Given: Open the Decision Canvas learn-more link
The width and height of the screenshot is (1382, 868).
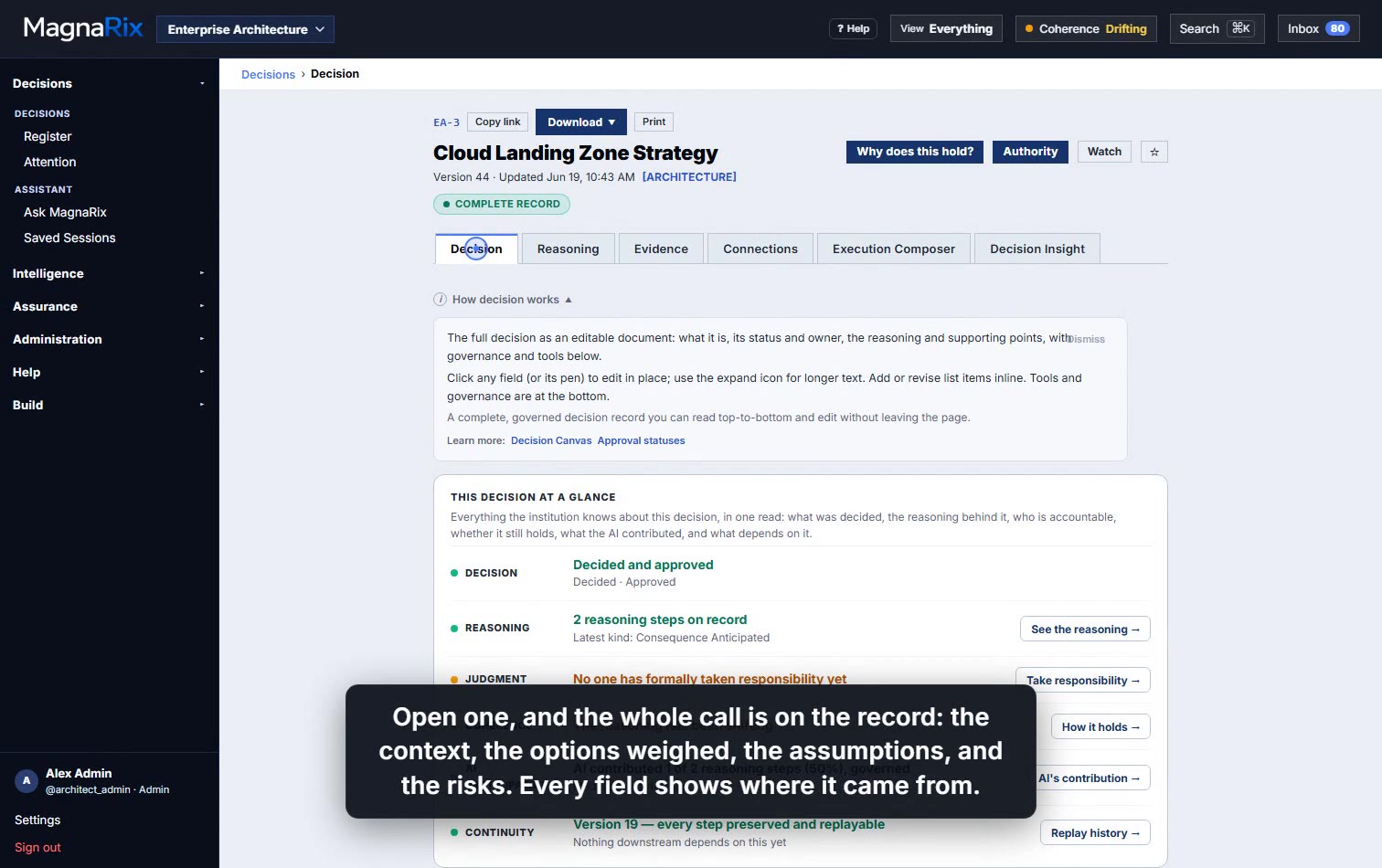Looking at the screenshot, I should (x=551, y=440).
